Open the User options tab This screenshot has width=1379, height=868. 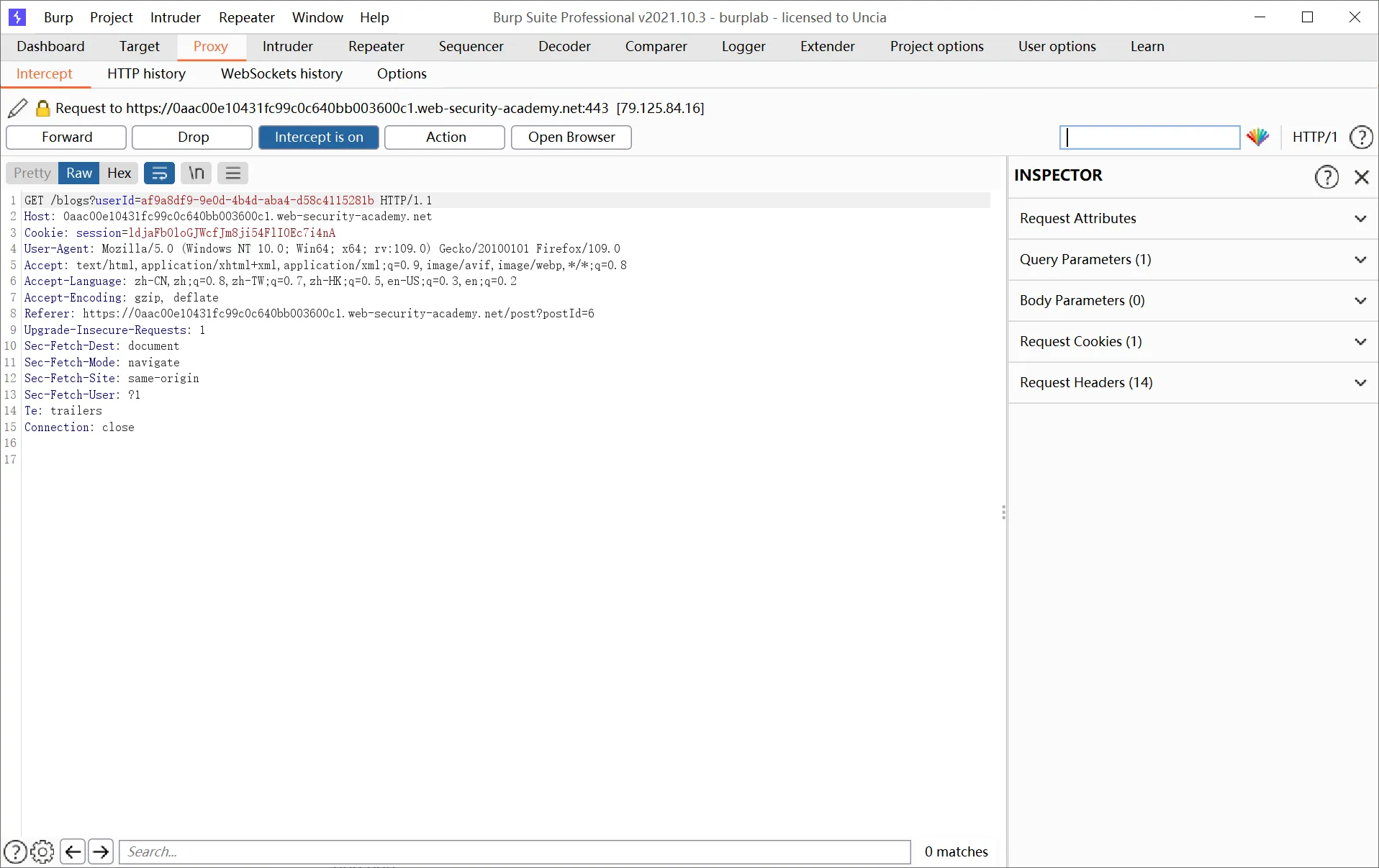pos(1057,46)
